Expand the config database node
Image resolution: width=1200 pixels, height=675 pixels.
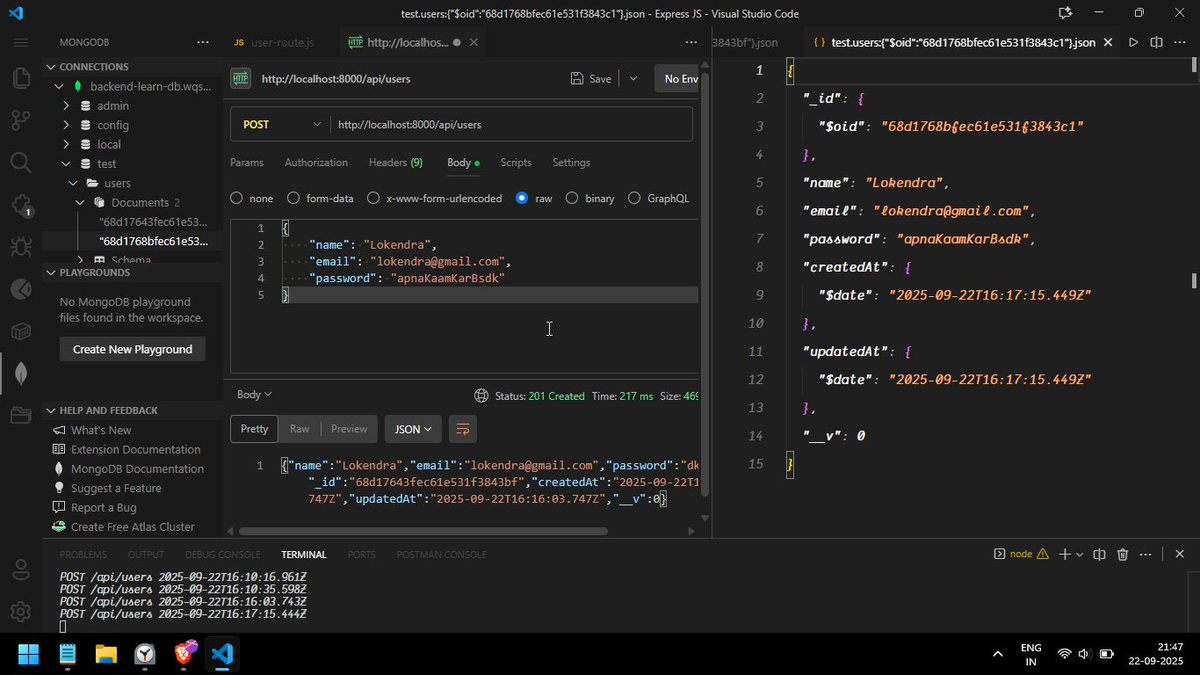(x=66, y=125)
